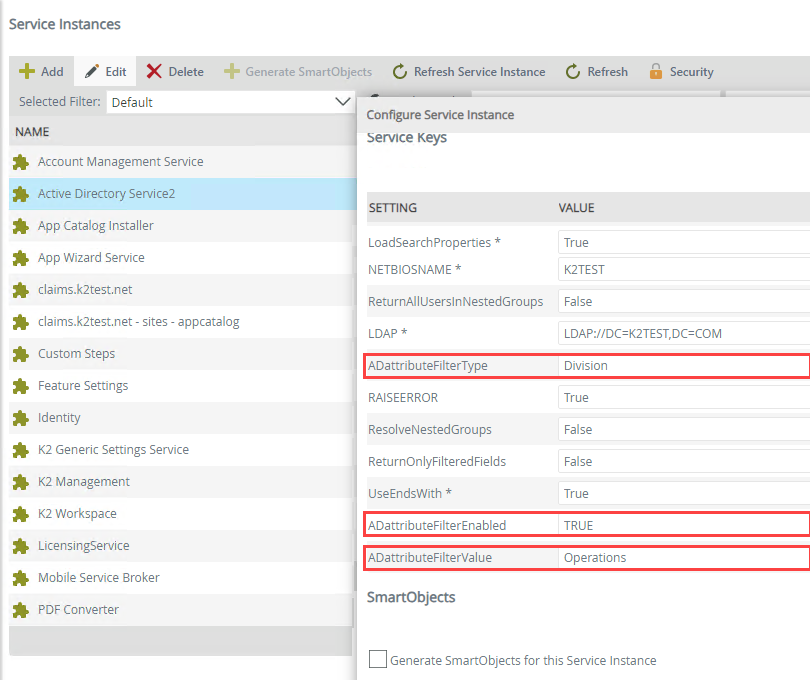Viewport: 810px width, 680px height.
Task: Click the pencil Edit icon
Action: (x=92, y=72)
